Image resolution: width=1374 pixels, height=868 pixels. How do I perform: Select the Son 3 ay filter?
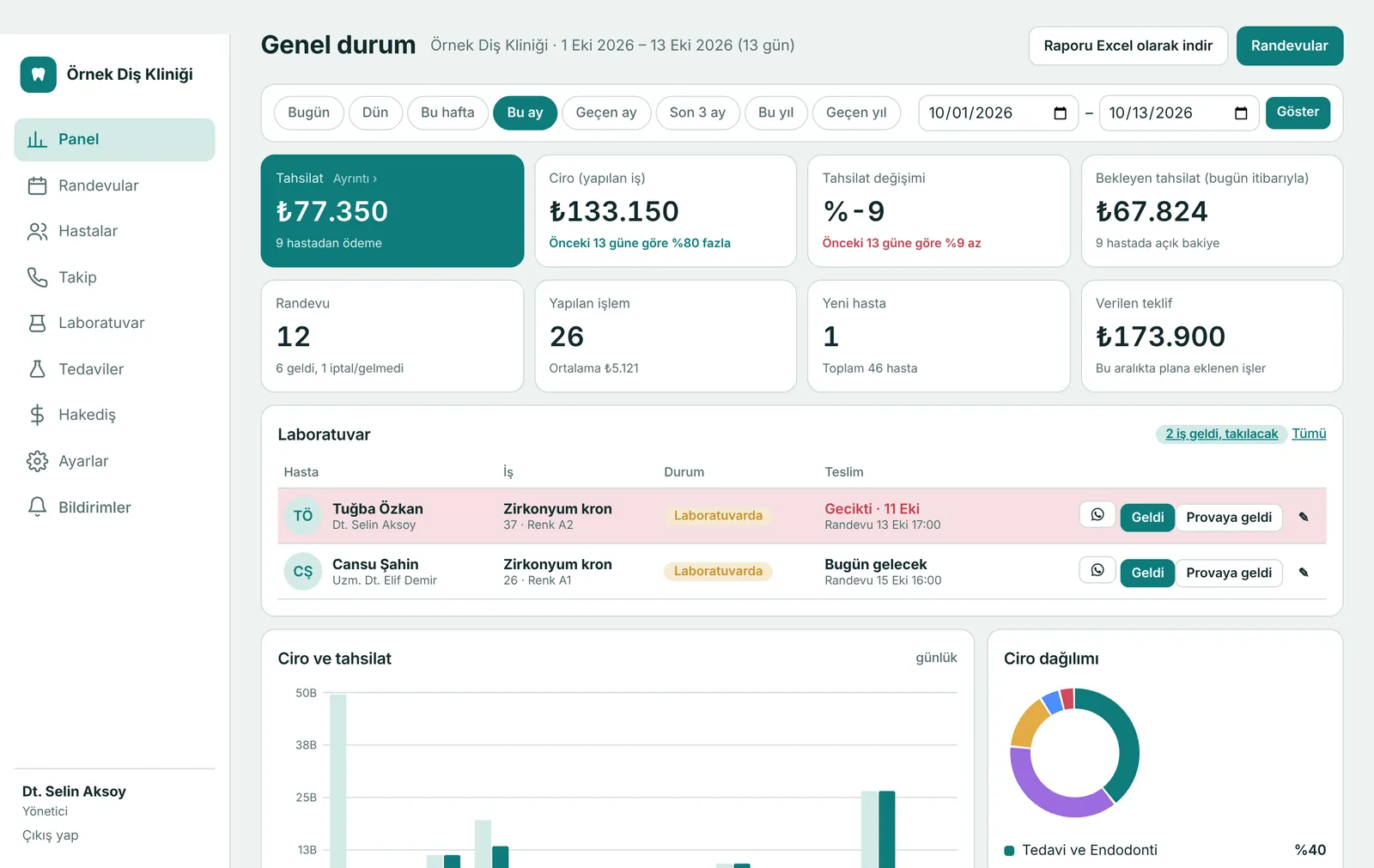(x=697, y=112)
